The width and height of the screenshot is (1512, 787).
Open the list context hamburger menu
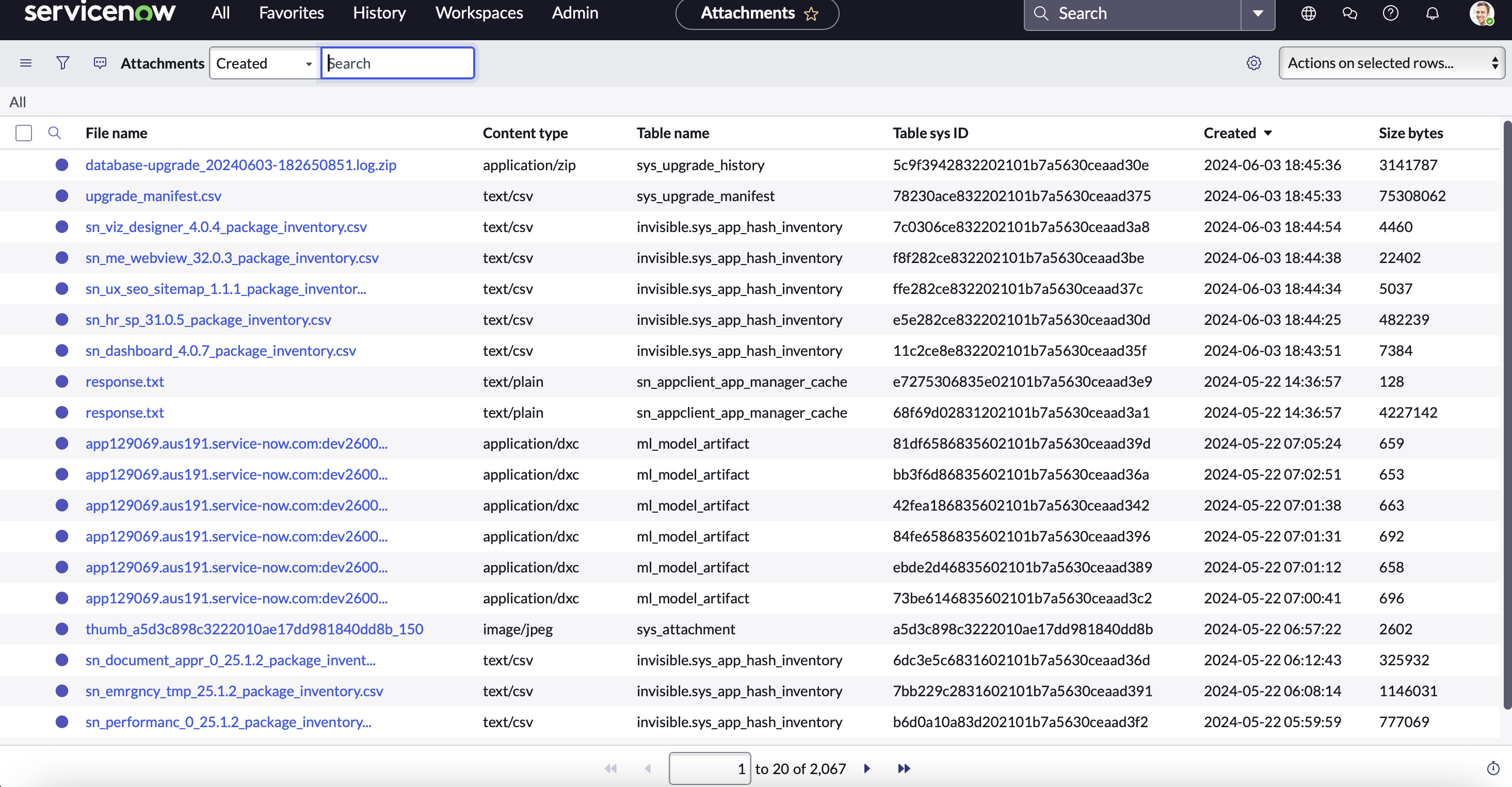26,63
